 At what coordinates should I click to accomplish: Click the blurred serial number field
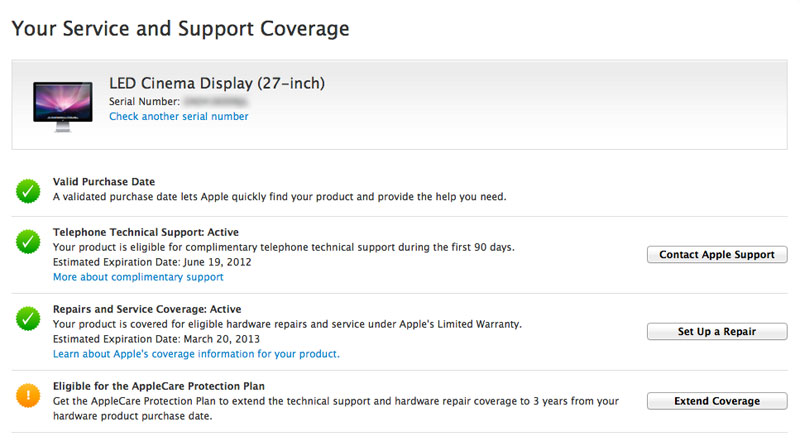click(215, 101)
